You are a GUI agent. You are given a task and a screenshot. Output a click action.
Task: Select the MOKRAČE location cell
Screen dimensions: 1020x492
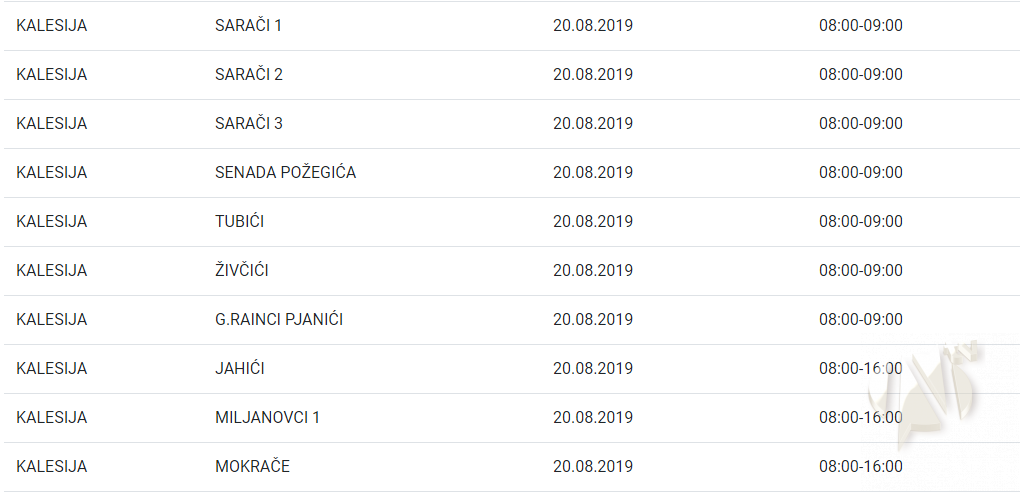[252, 466]
